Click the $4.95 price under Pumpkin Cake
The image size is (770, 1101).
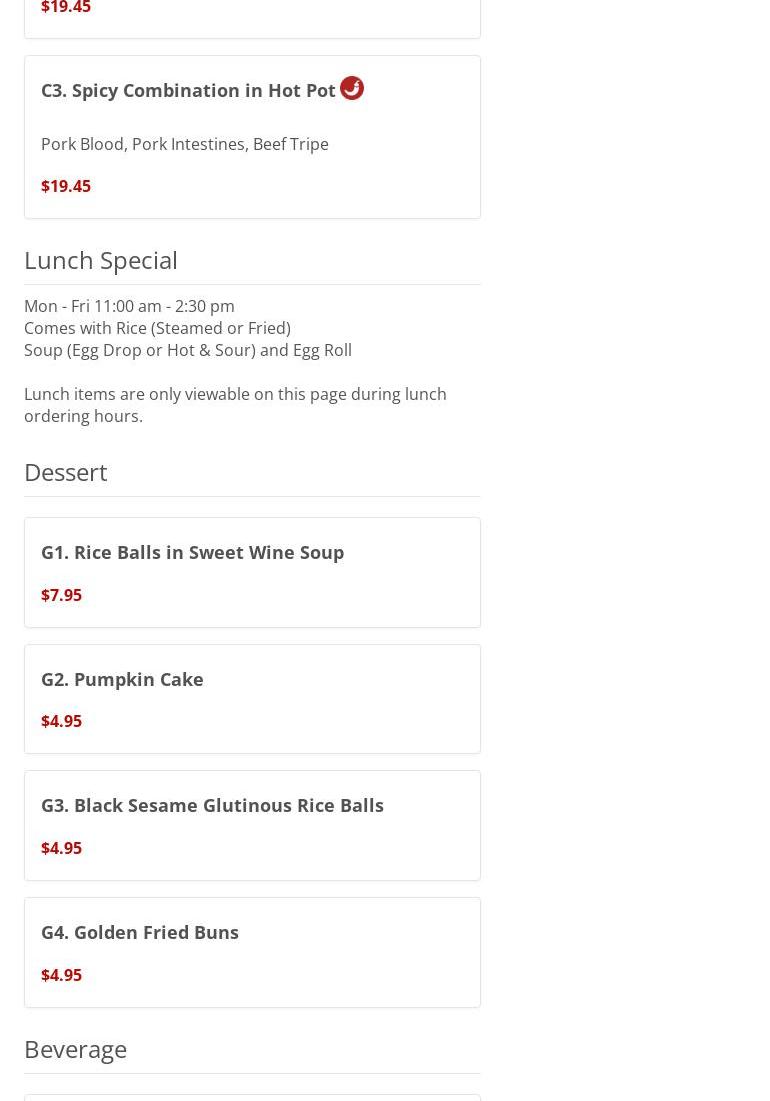pos(61,721)
